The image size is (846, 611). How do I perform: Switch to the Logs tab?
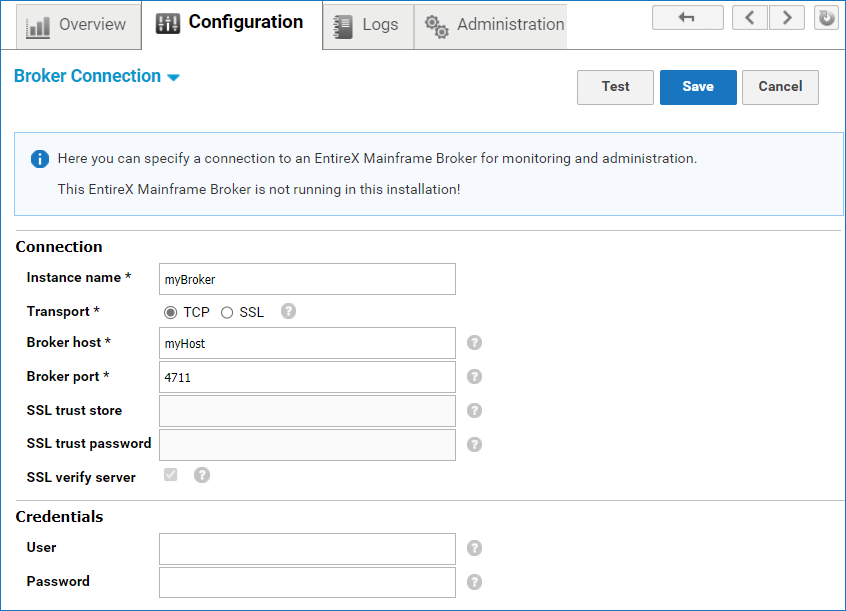369,25
